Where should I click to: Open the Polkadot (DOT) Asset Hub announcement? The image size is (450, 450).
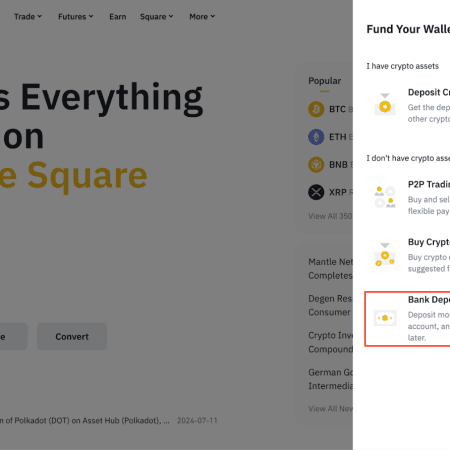point(85,421)
